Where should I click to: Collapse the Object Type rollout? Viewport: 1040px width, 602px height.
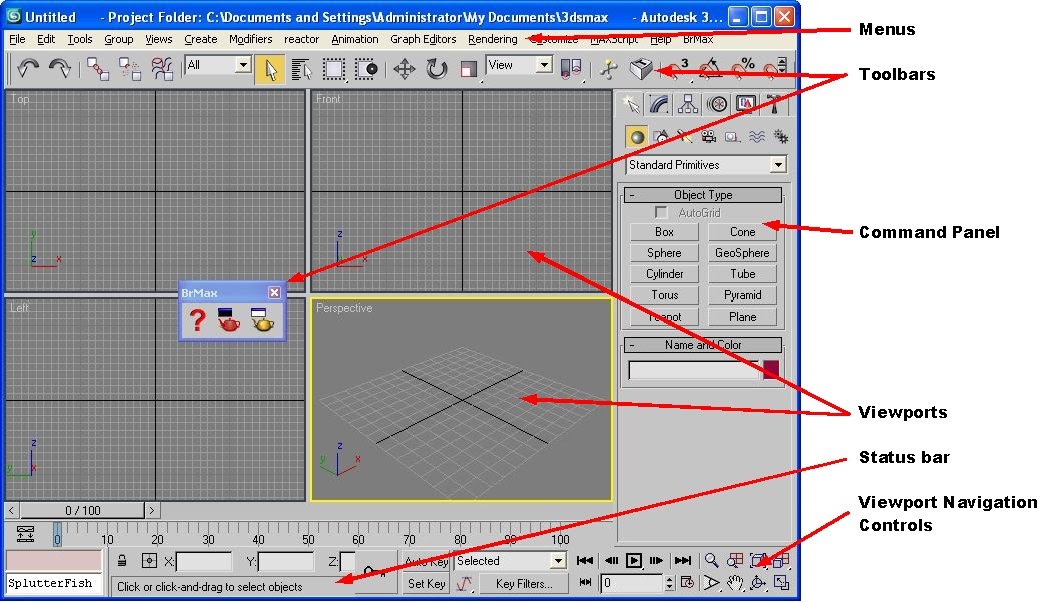coord(703,195)
